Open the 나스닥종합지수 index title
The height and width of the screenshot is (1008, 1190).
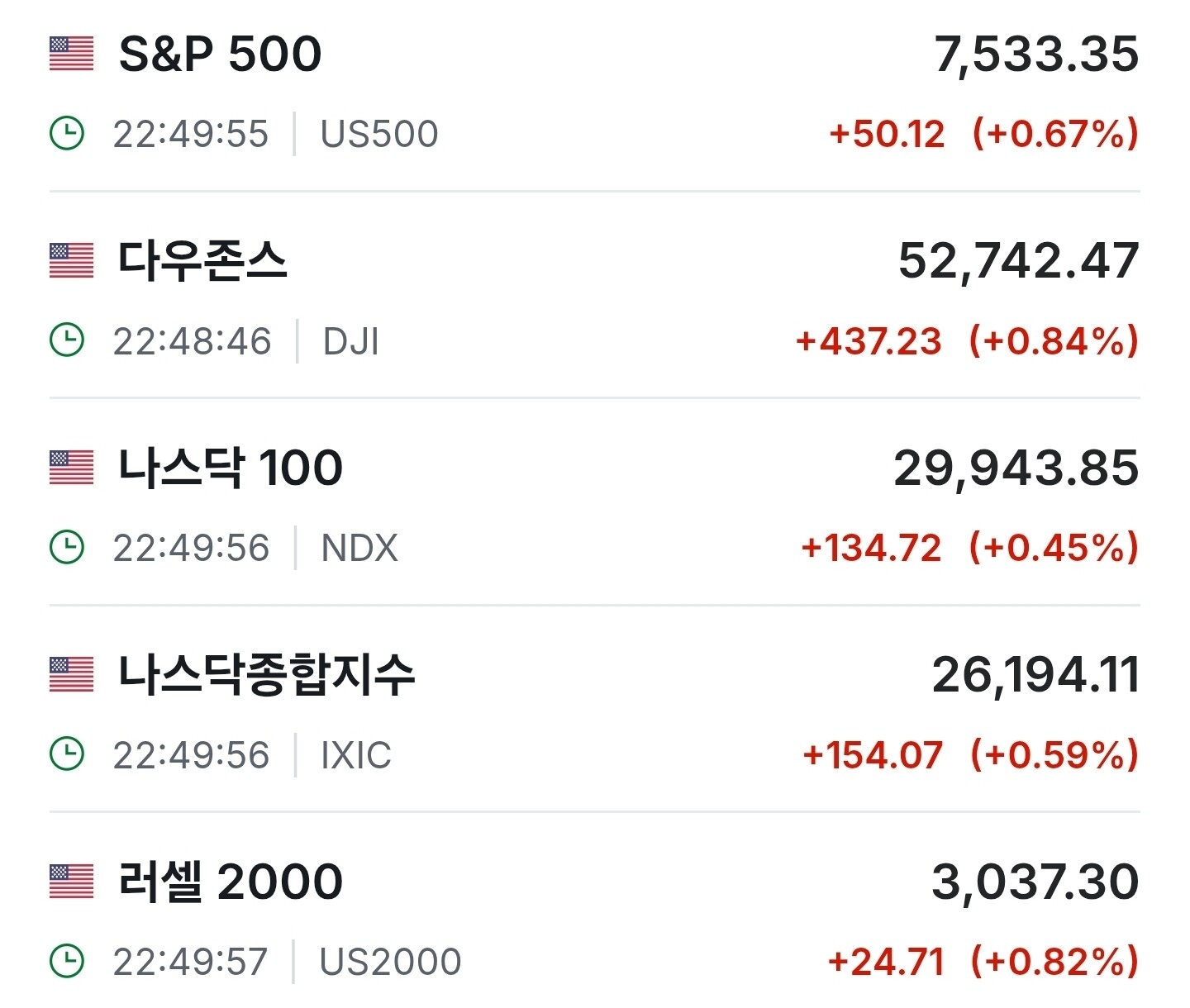tap(266, 674)
